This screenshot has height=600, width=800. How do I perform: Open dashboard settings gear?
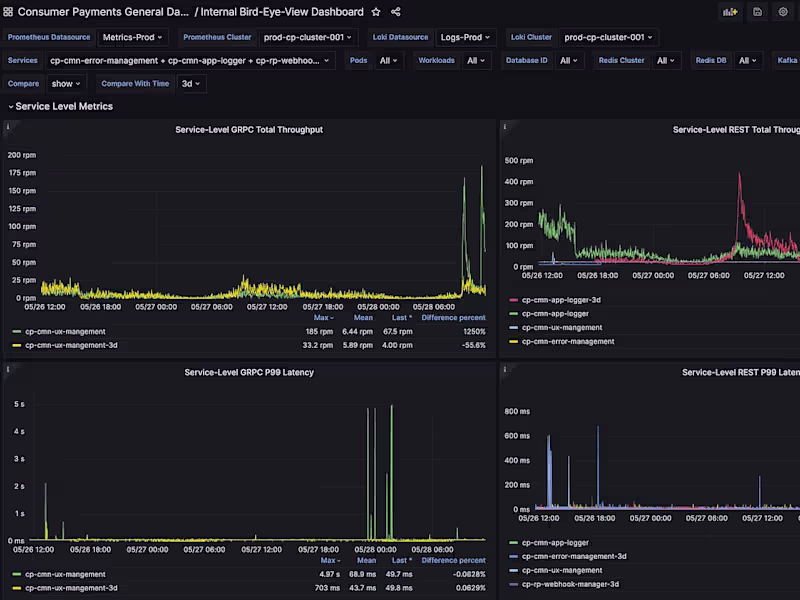pos(783,12)
